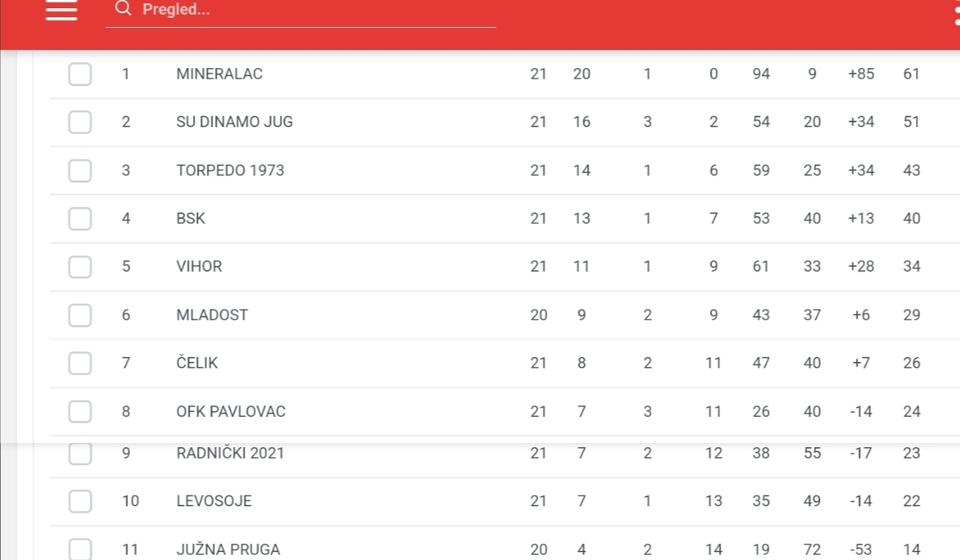Open the TORPEDO 1973 team row

[230, 170]
